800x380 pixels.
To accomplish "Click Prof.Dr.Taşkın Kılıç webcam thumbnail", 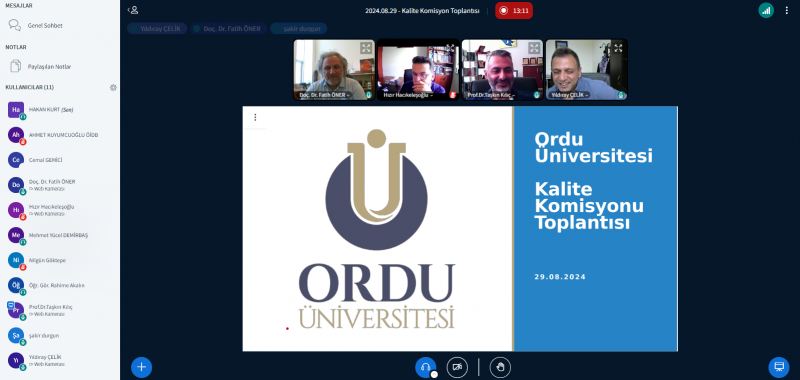I will tap(502, 69).
